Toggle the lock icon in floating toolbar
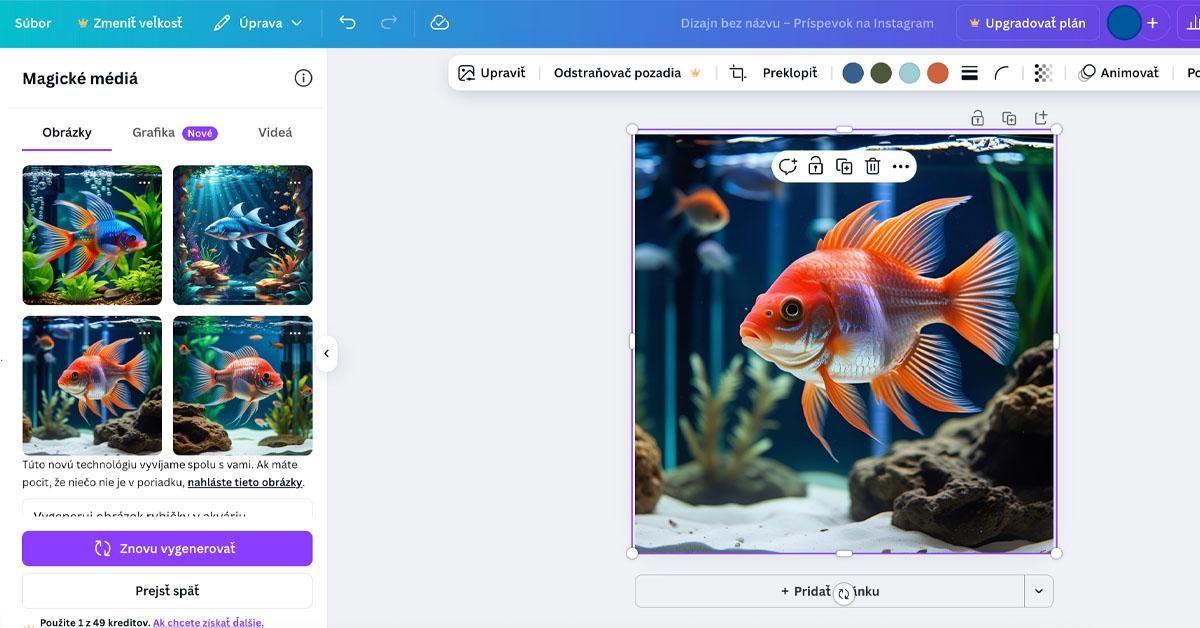Image resolution: width=1200 pixels, height=628 pixels. coord(815,166)
